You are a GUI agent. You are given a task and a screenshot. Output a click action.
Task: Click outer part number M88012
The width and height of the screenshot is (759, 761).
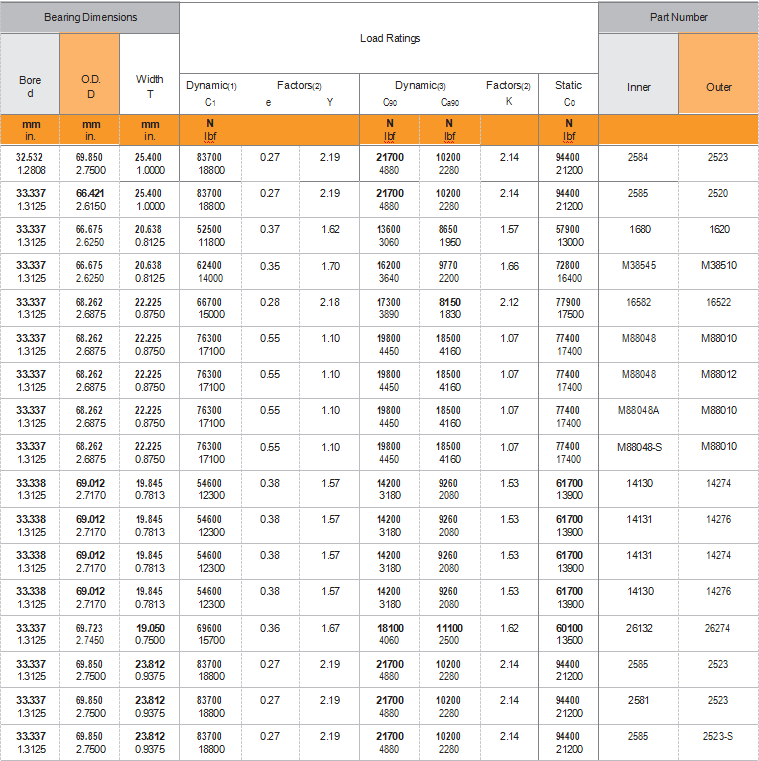click(x=718, y=374)
